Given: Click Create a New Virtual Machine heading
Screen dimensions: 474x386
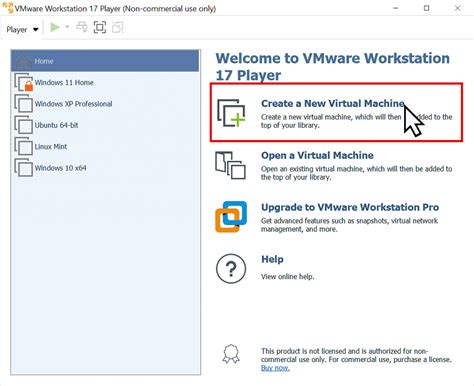Looking at the screenshot, I should point(333,103).
